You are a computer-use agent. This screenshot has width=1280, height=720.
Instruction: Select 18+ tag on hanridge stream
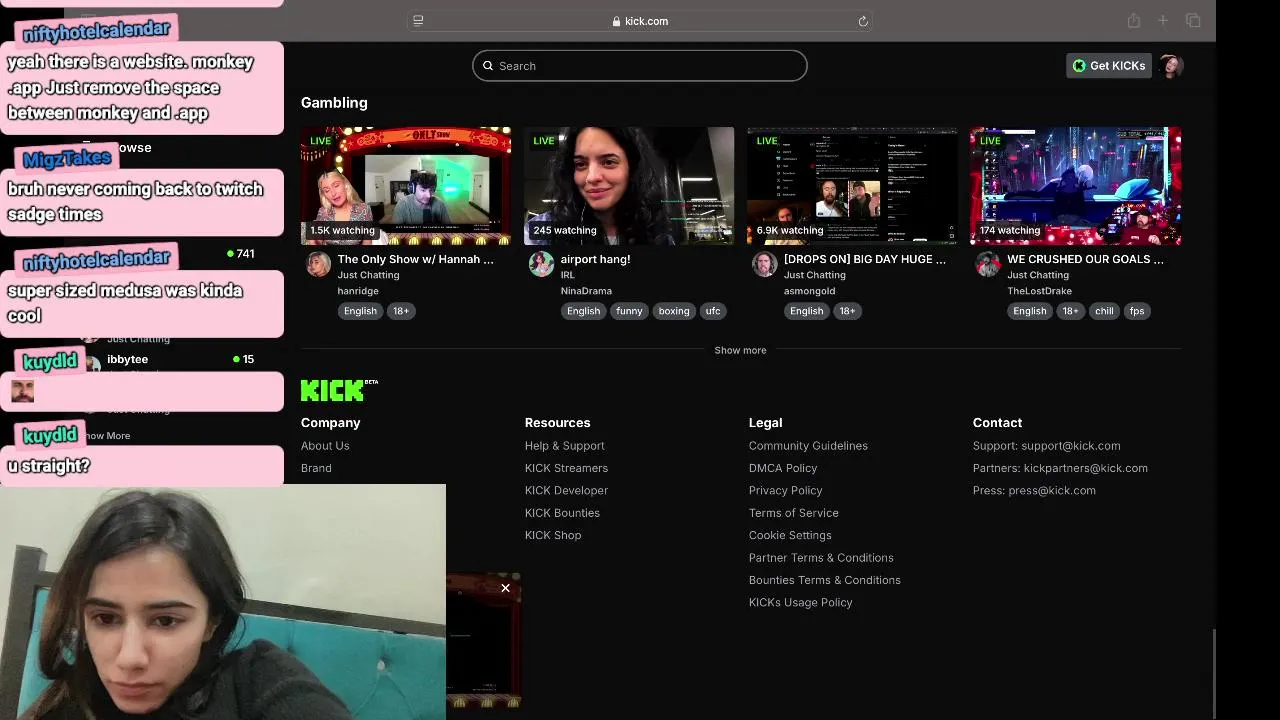pos(401,311)
